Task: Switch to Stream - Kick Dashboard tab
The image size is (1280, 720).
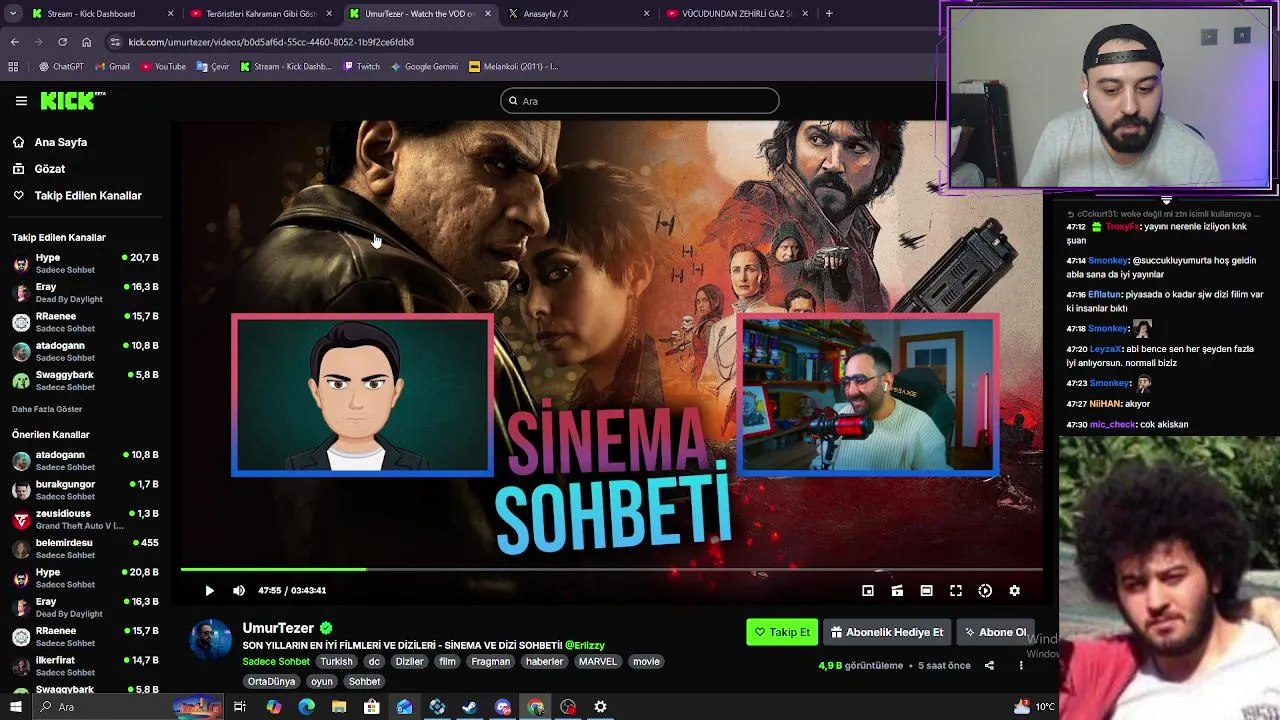Action: click(x=100, y=14)
